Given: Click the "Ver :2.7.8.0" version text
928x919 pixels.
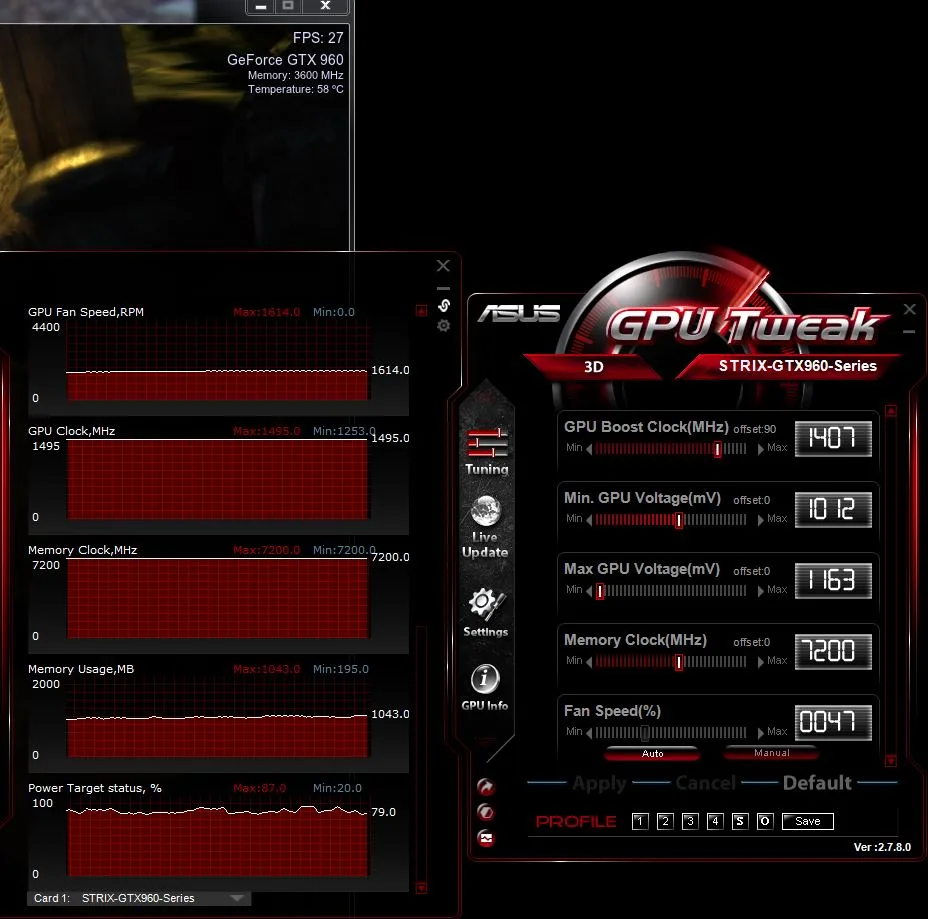Looking at the screenshot, I should (x=882, y=847).
